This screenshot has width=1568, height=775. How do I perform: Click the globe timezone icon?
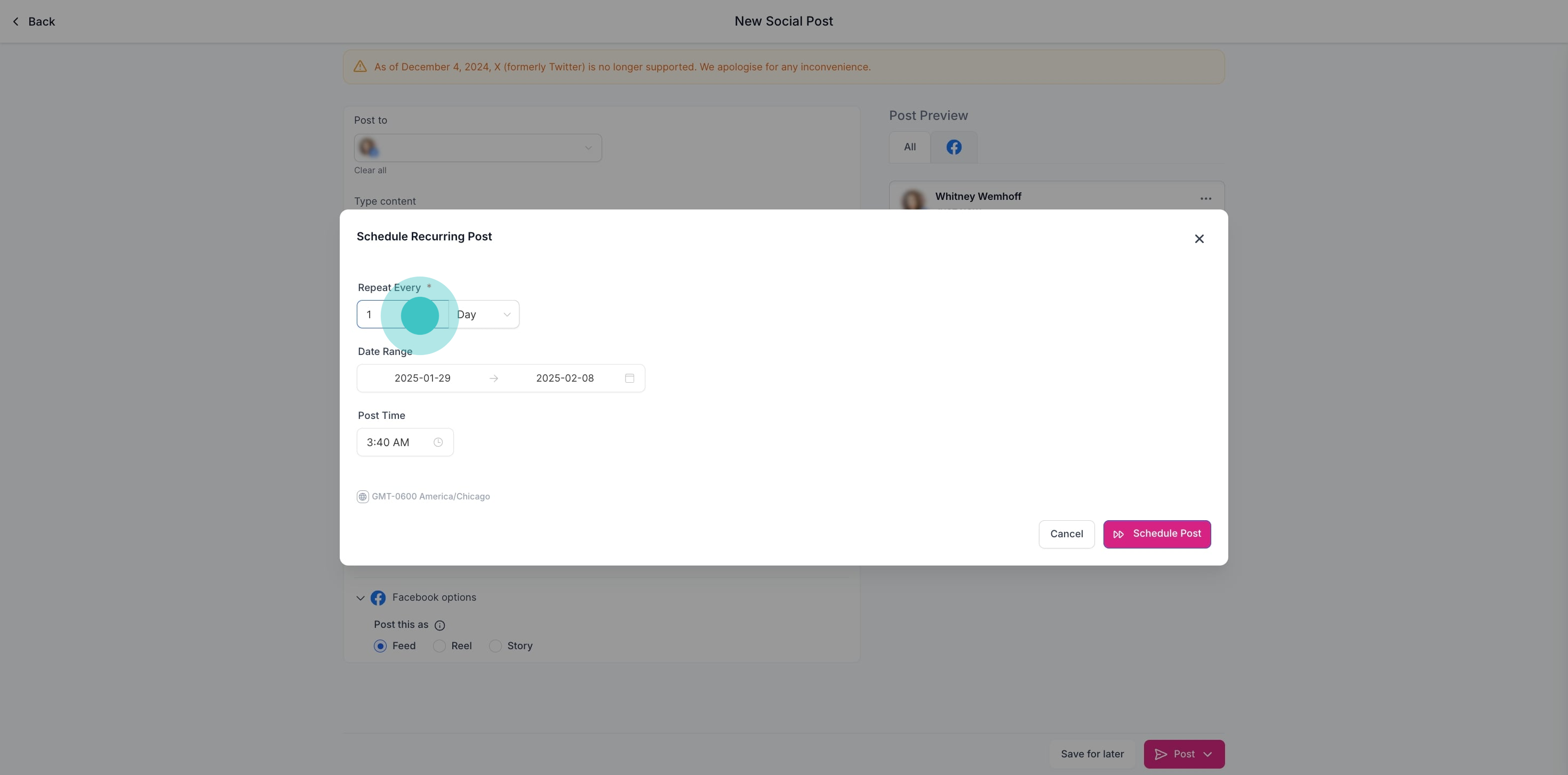tap(362, 497)
